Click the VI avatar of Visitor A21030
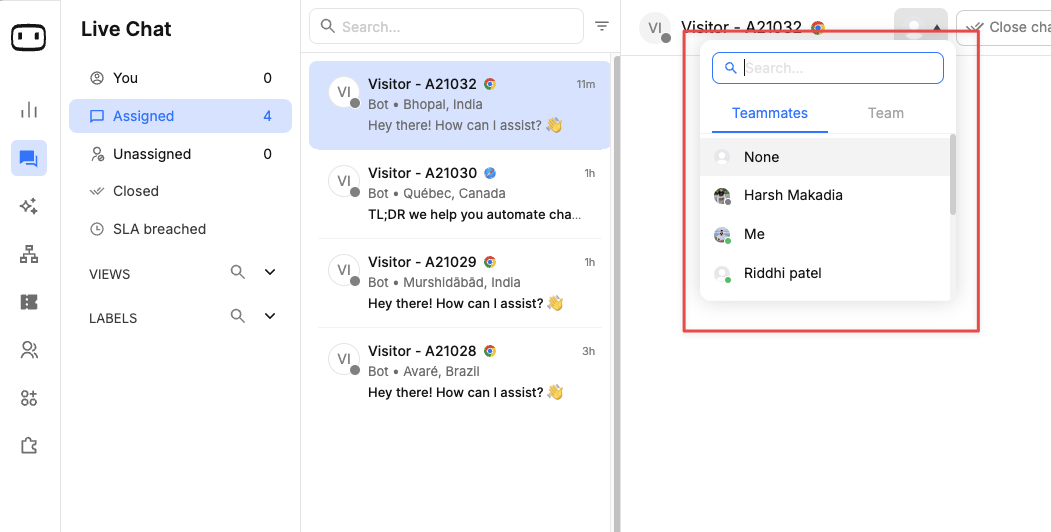 (344, 181)
